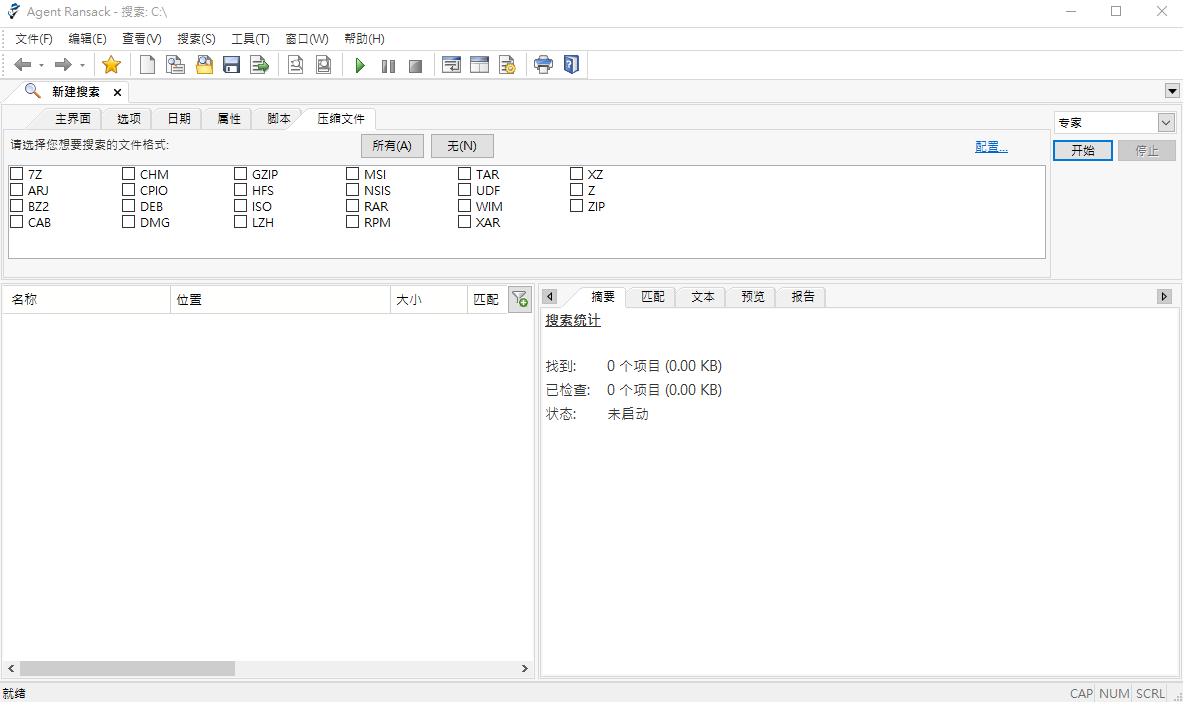
Task: Check the ZIP archive format checkbox
Action: (x=577, y=206)
